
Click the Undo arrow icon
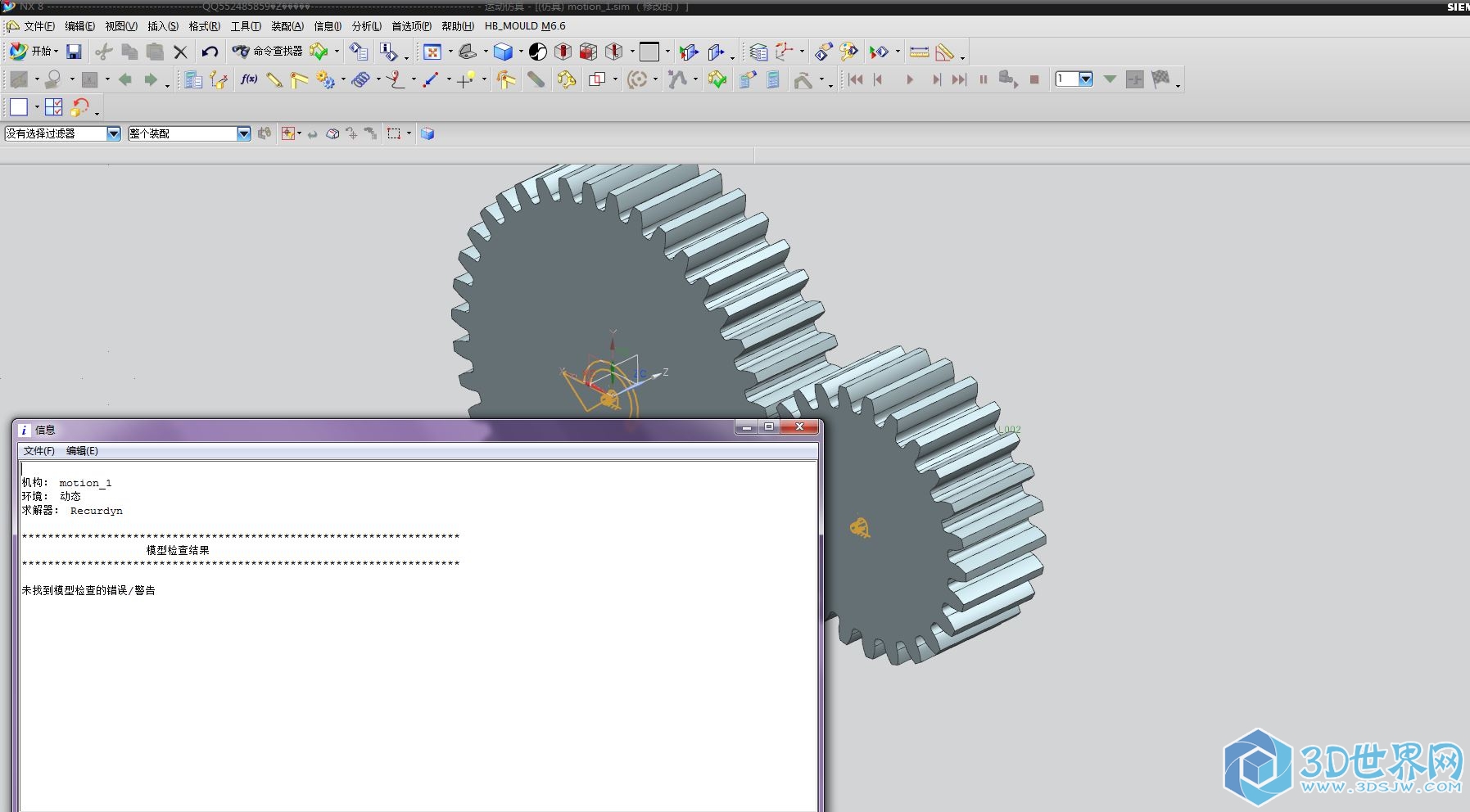pos(210,52)
